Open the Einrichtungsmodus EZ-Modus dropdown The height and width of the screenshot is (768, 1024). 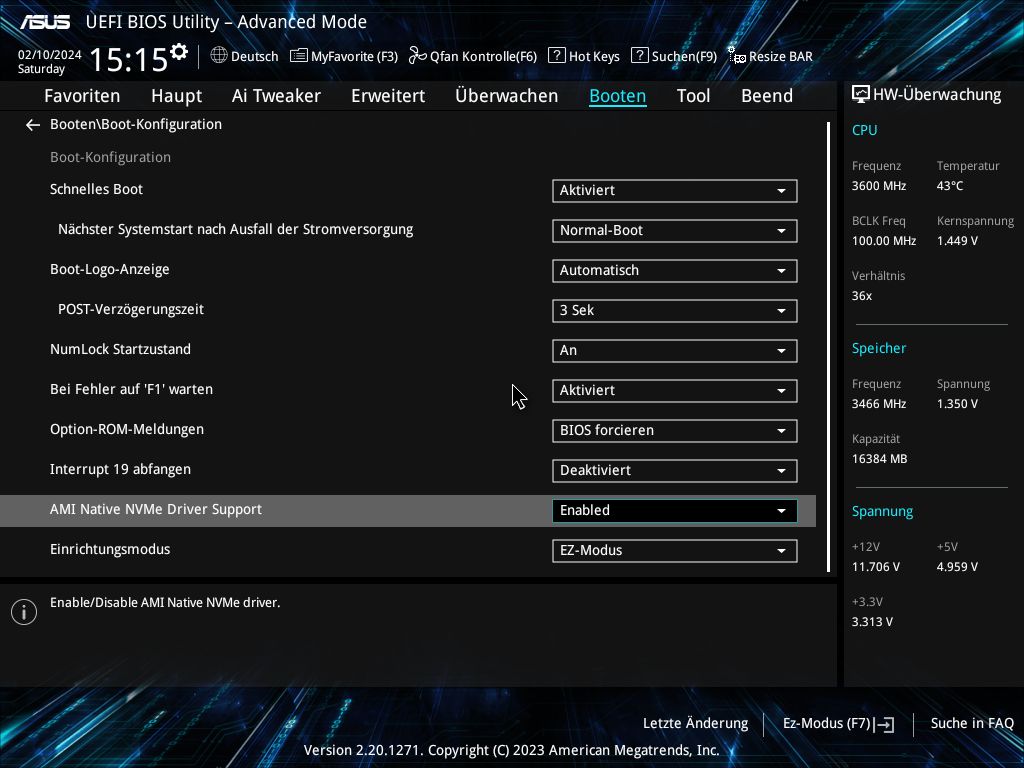point(675,551)
